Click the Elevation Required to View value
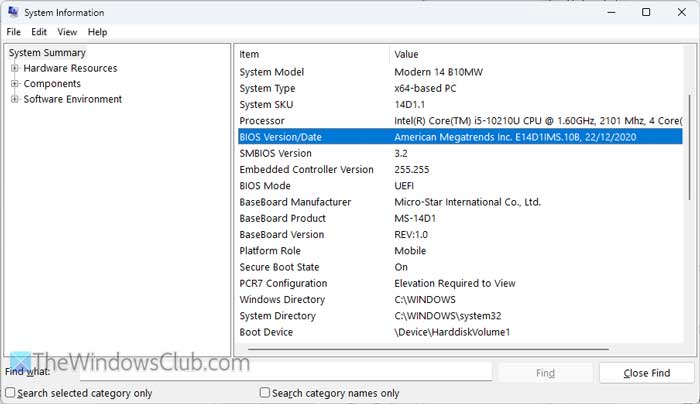Screen dimensions: 700x404 click(x=455, y=283)
